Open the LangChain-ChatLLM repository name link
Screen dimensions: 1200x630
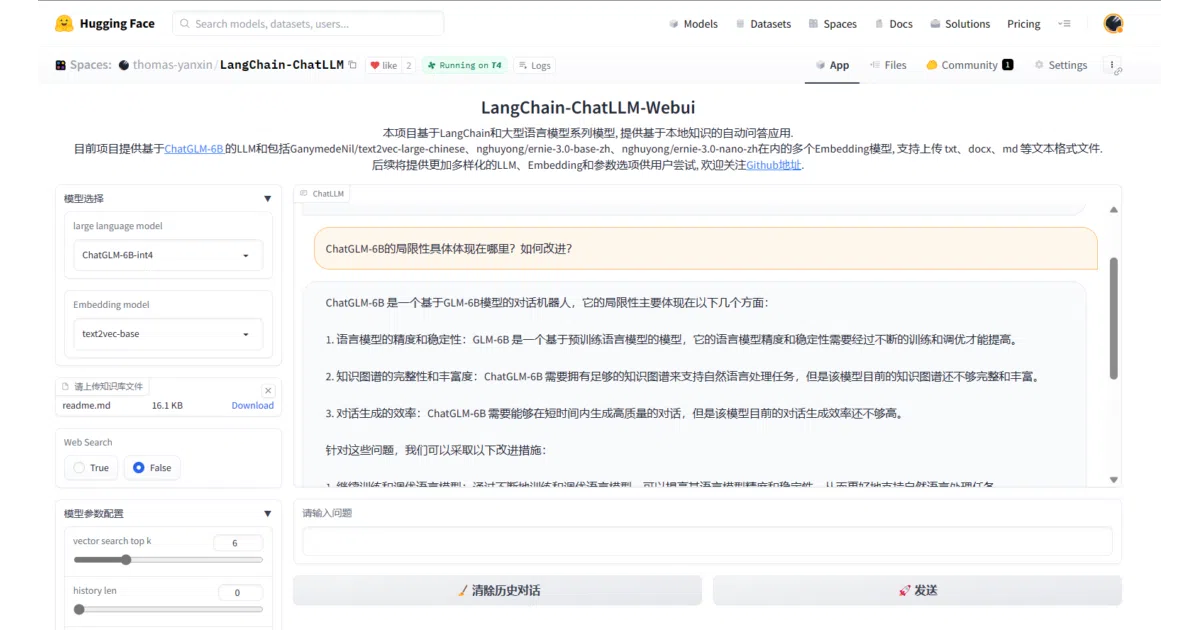(x=281, y=65)
